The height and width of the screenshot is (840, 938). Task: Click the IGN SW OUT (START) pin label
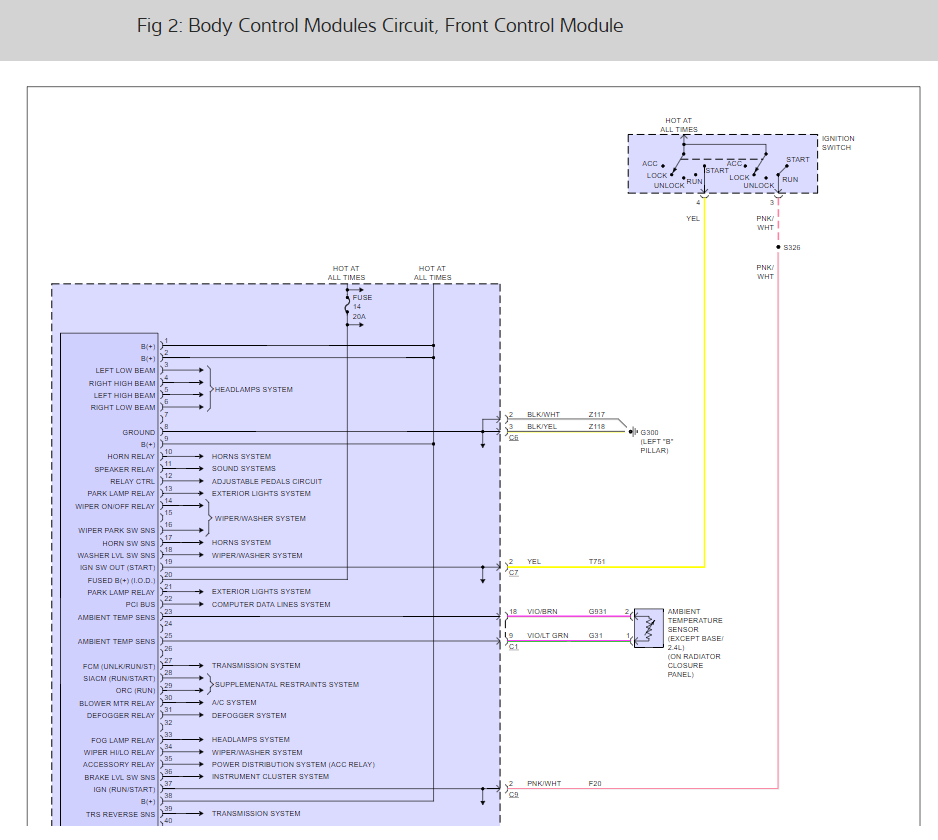(117, 568)
